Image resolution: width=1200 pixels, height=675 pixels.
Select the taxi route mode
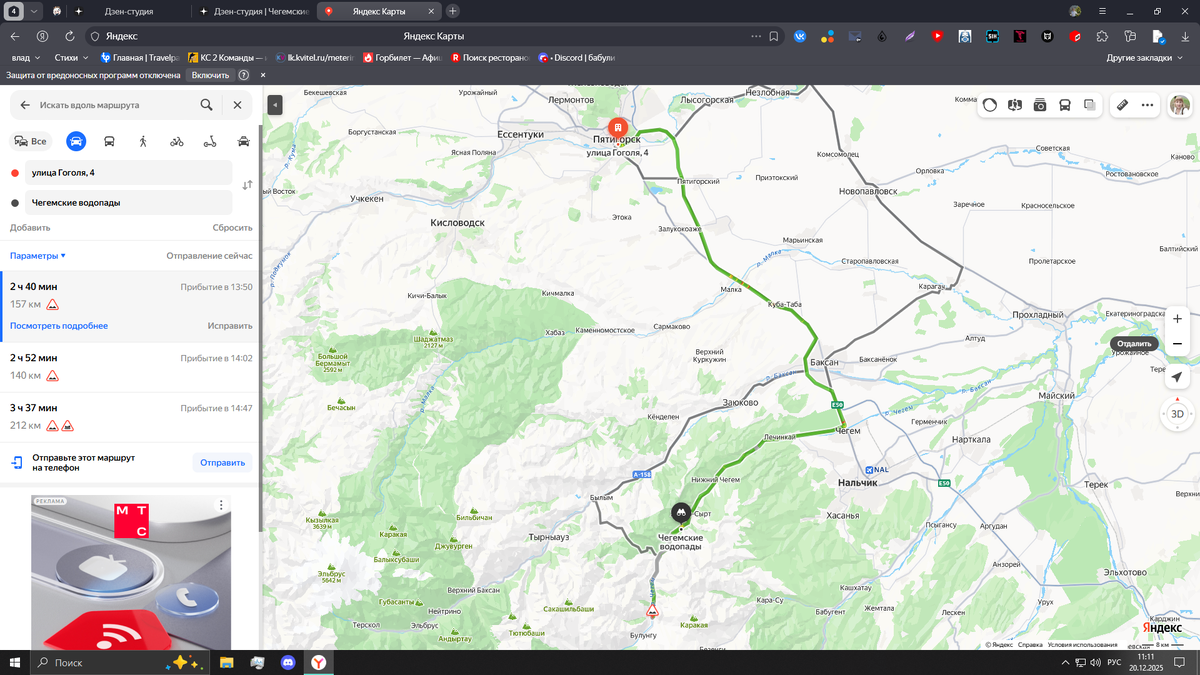[244, 141]
